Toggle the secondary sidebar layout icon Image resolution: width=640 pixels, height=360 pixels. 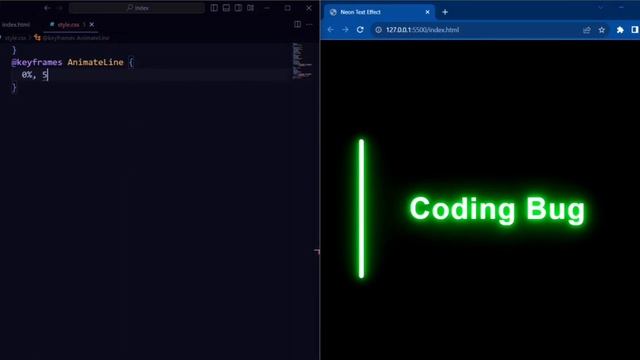238,8
